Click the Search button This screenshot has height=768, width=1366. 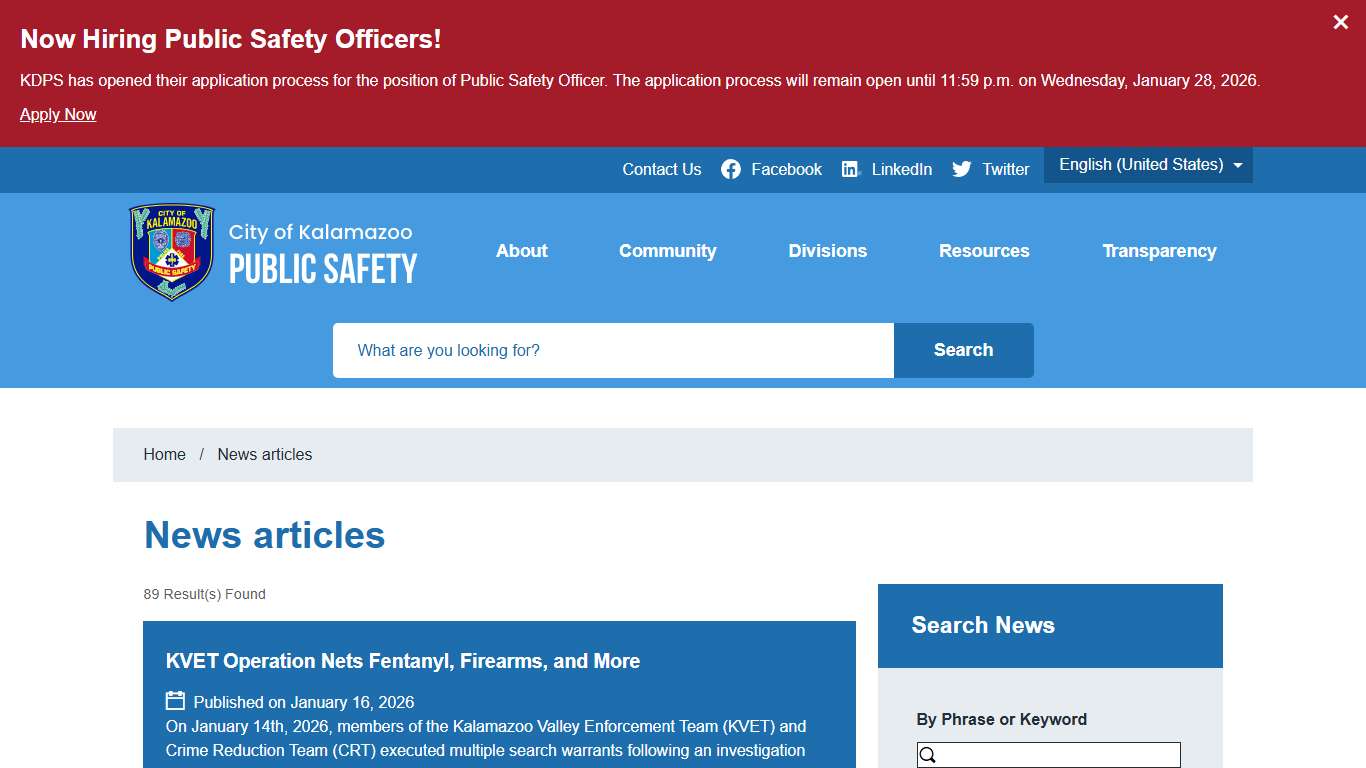pos(962,350)
